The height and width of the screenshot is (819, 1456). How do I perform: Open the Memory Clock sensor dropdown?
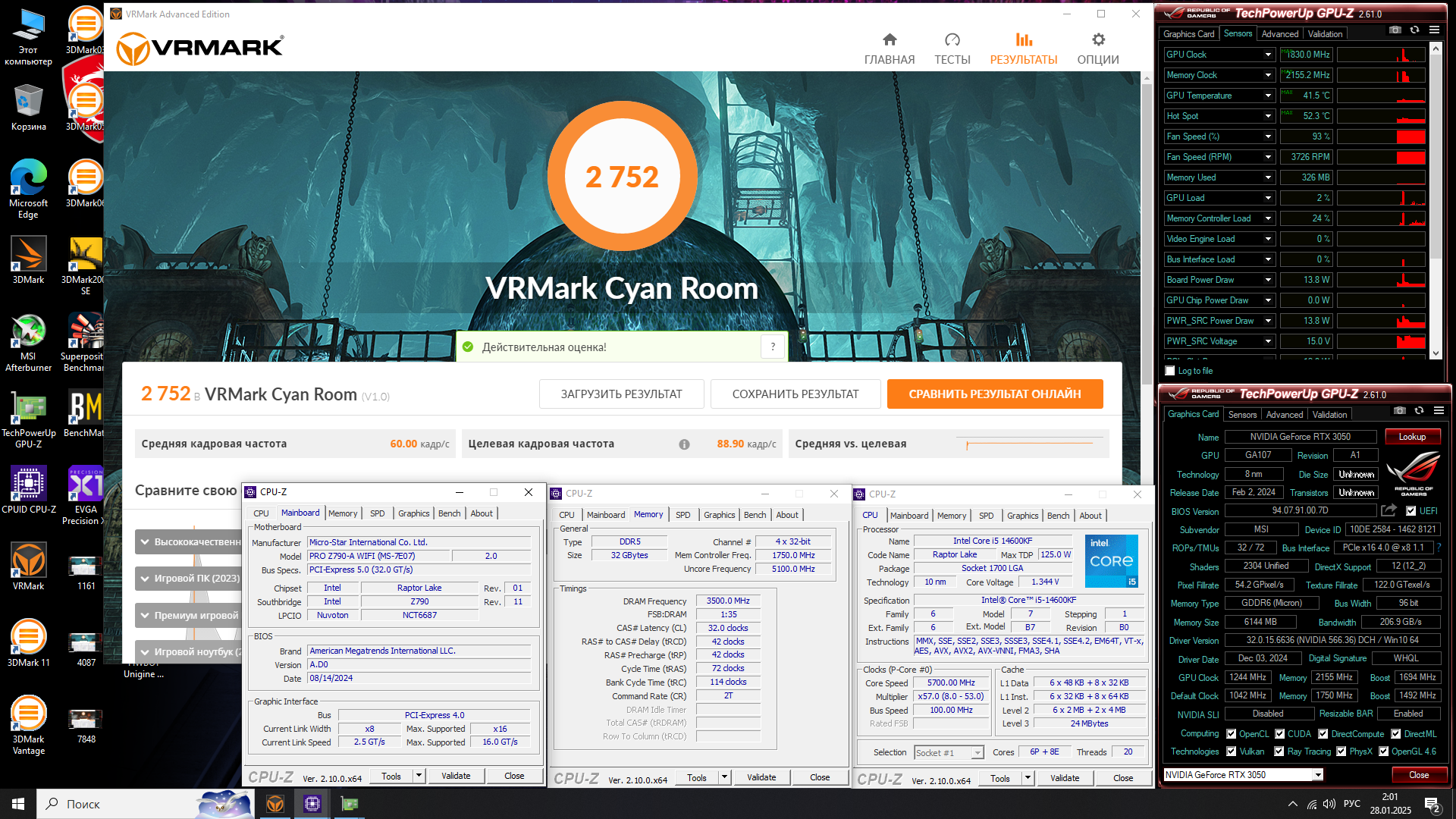[1268, 75]
